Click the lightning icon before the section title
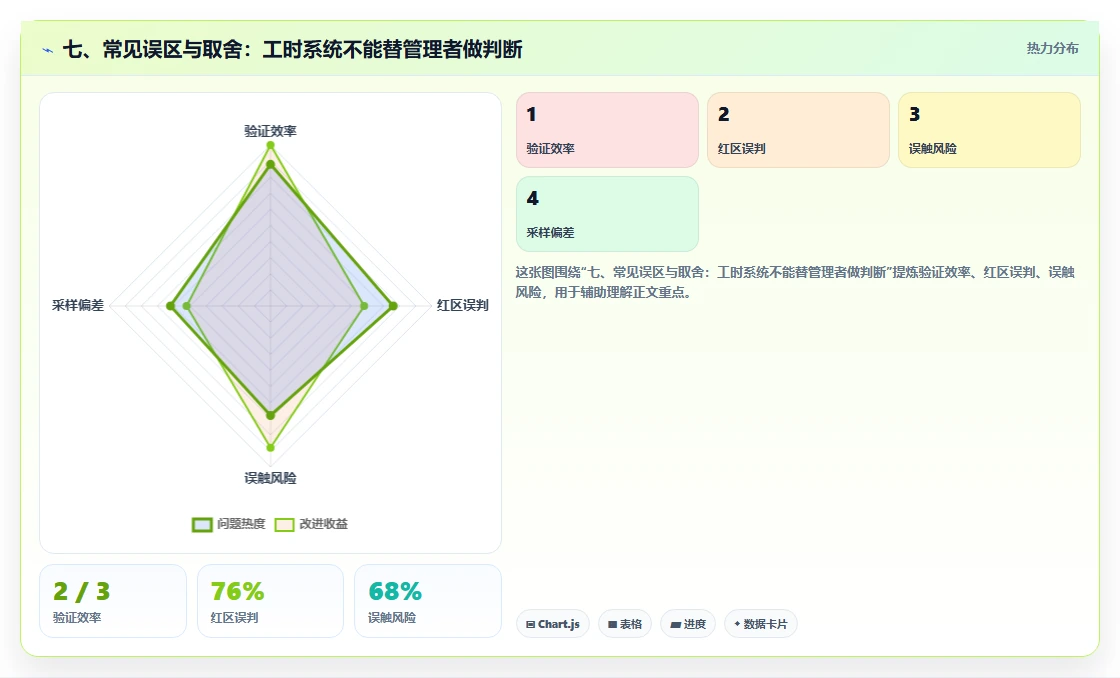 click(48, 50)
